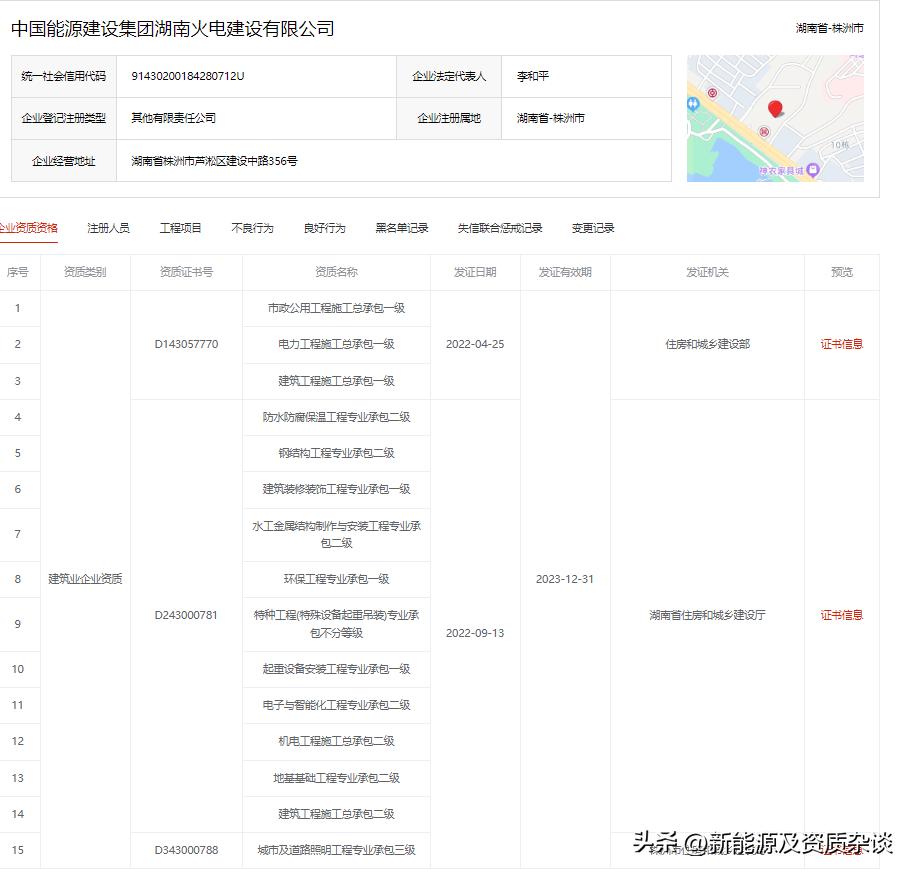Image resolution: width=914 pixels, height=875 pixels.
Task: Click the circular marker in the map's upper-left
Action: coord(713,92)
